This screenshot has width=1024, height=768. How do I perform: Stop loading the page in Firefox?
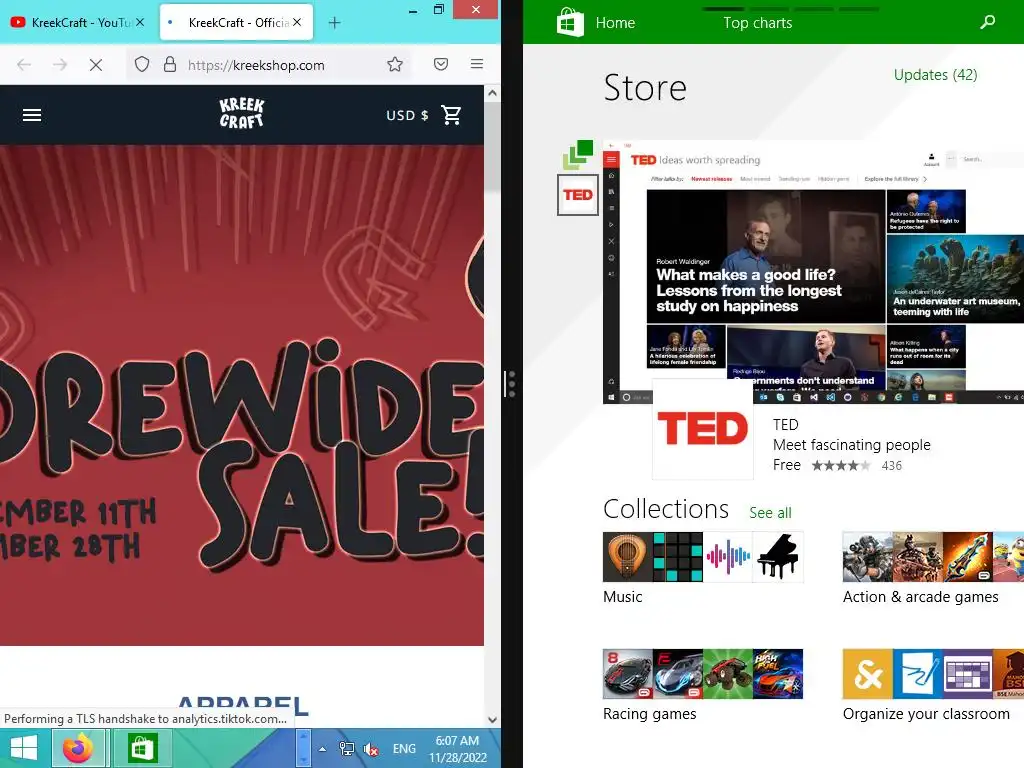[95, 64]
